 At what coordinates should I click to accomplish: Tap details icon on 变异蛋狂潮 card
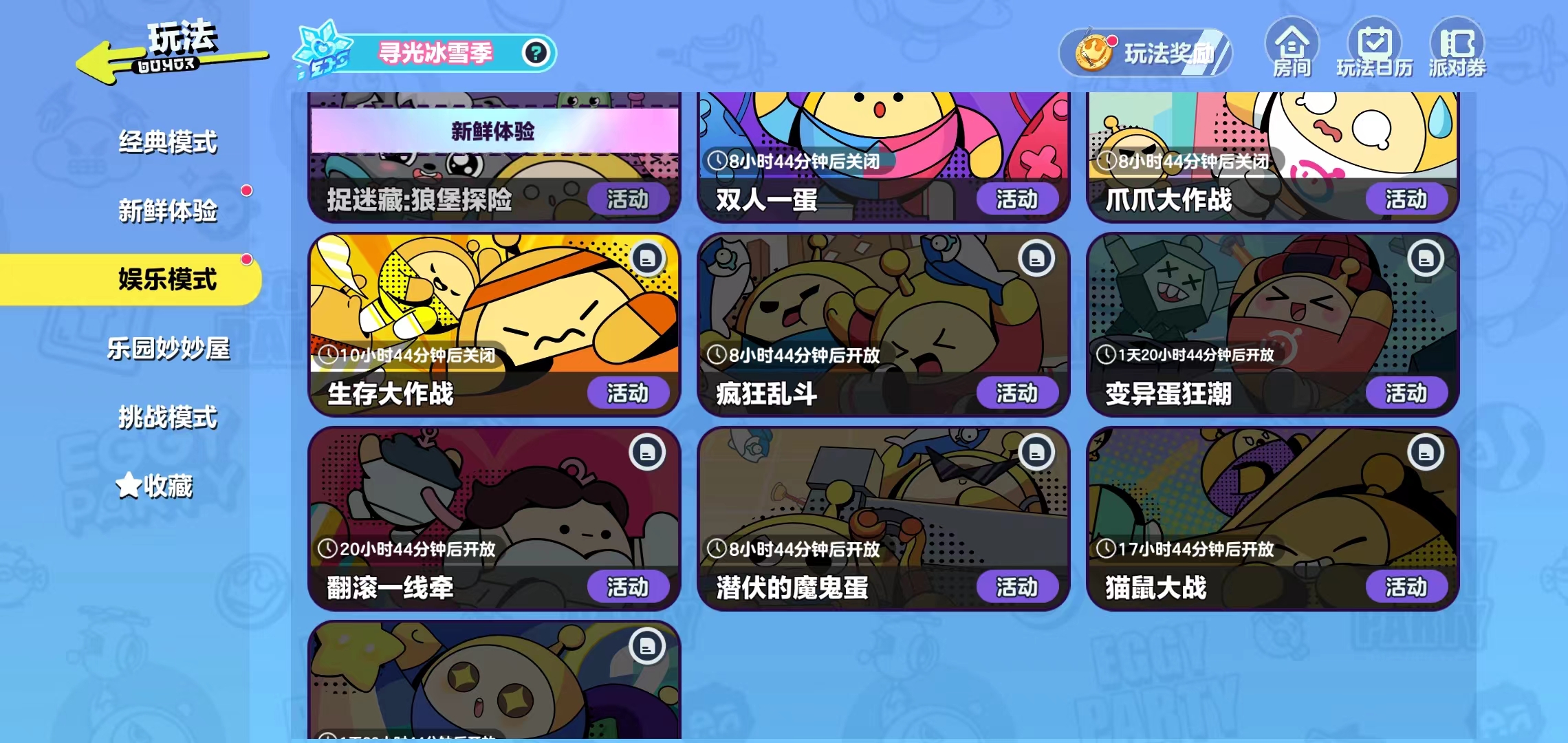[x=1426, y=259]
